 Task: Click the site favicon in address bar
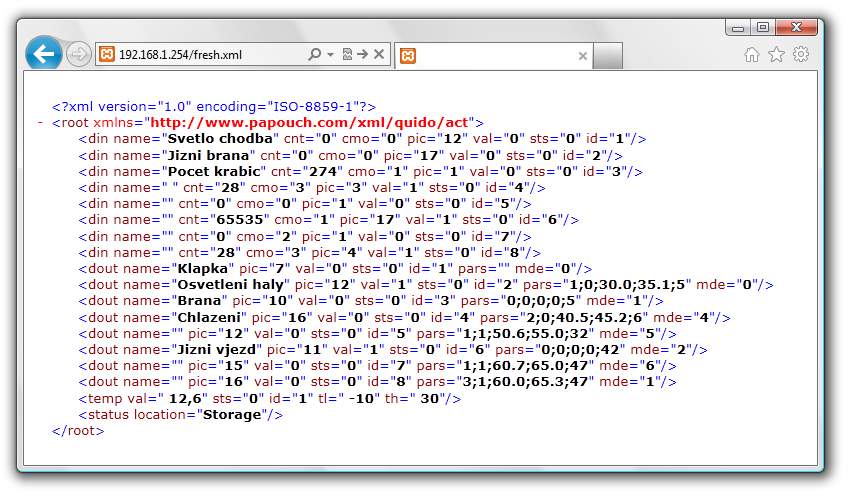pos(107,54)
